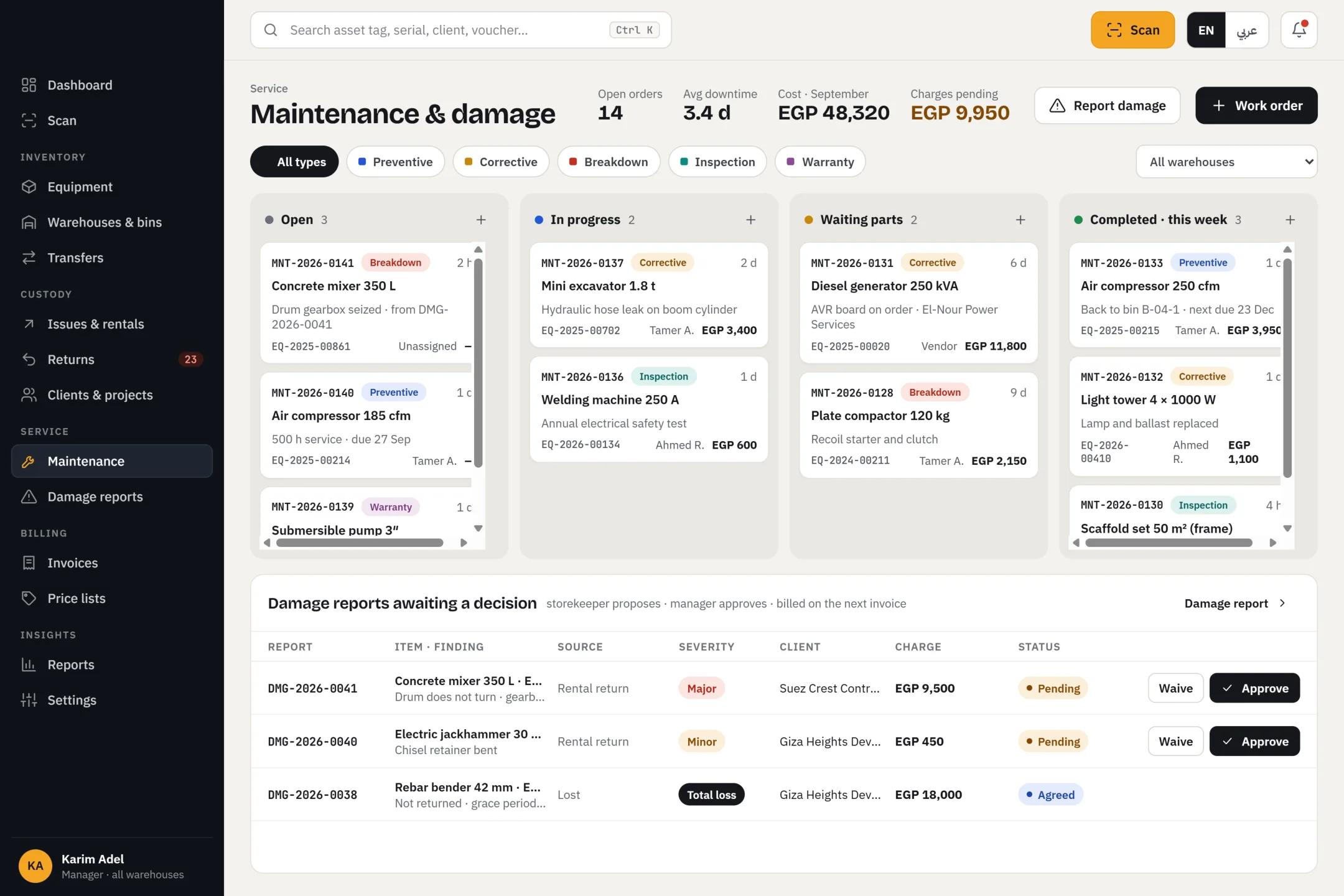Open work order MNT-2026-0137 card
Viewport: 1344px width, 896px height.
(649, 295)
